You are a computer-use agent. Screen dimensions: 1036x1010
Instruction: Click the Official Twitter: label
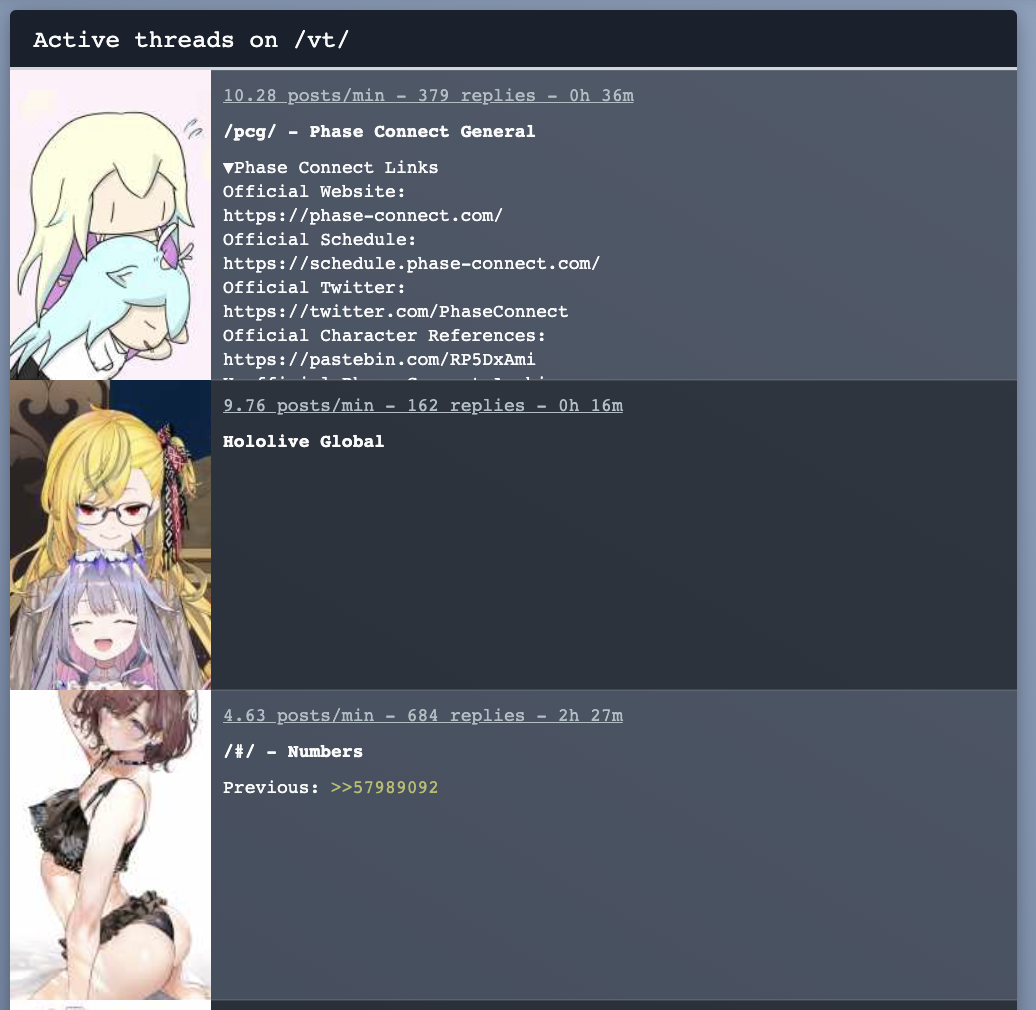pos(314,288)
